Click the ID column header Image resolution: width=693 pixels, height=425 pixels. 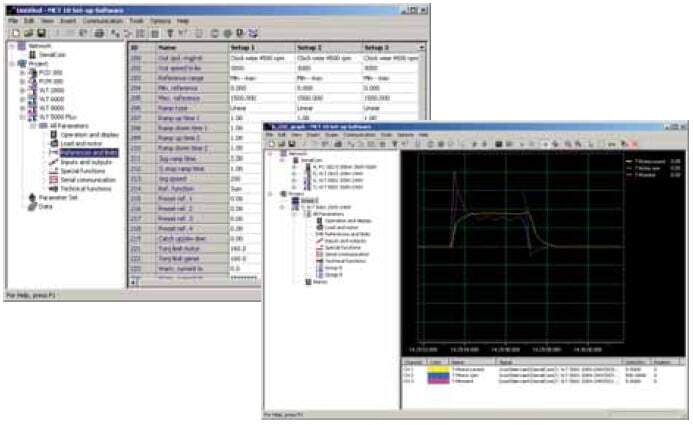pyautogui.click(x=142, y=47)
